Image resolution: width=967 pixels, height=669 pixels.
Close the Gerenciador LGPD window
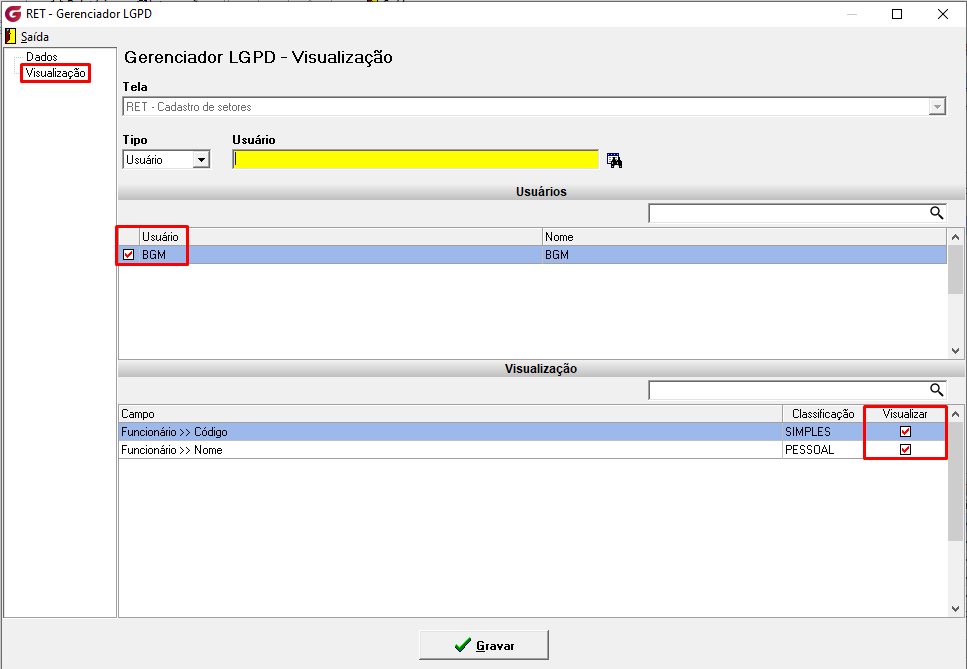942,14
